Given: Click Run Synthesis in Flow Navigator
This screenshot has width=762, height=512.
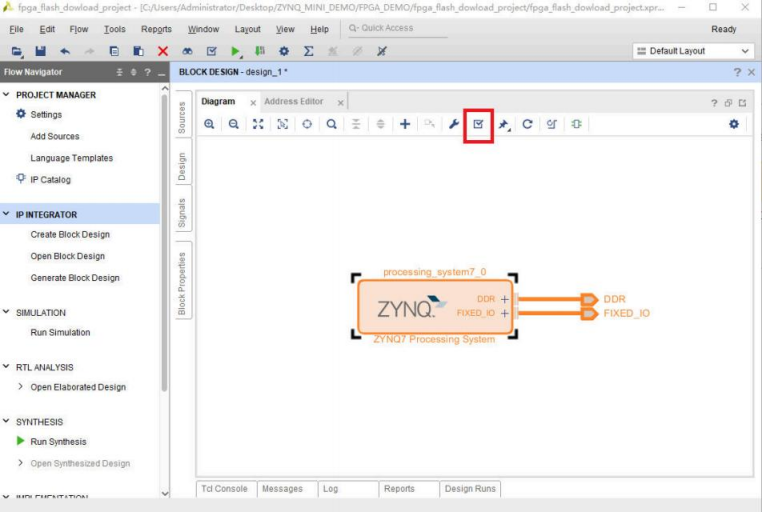Looking at the screenshot, I should 58,441.
